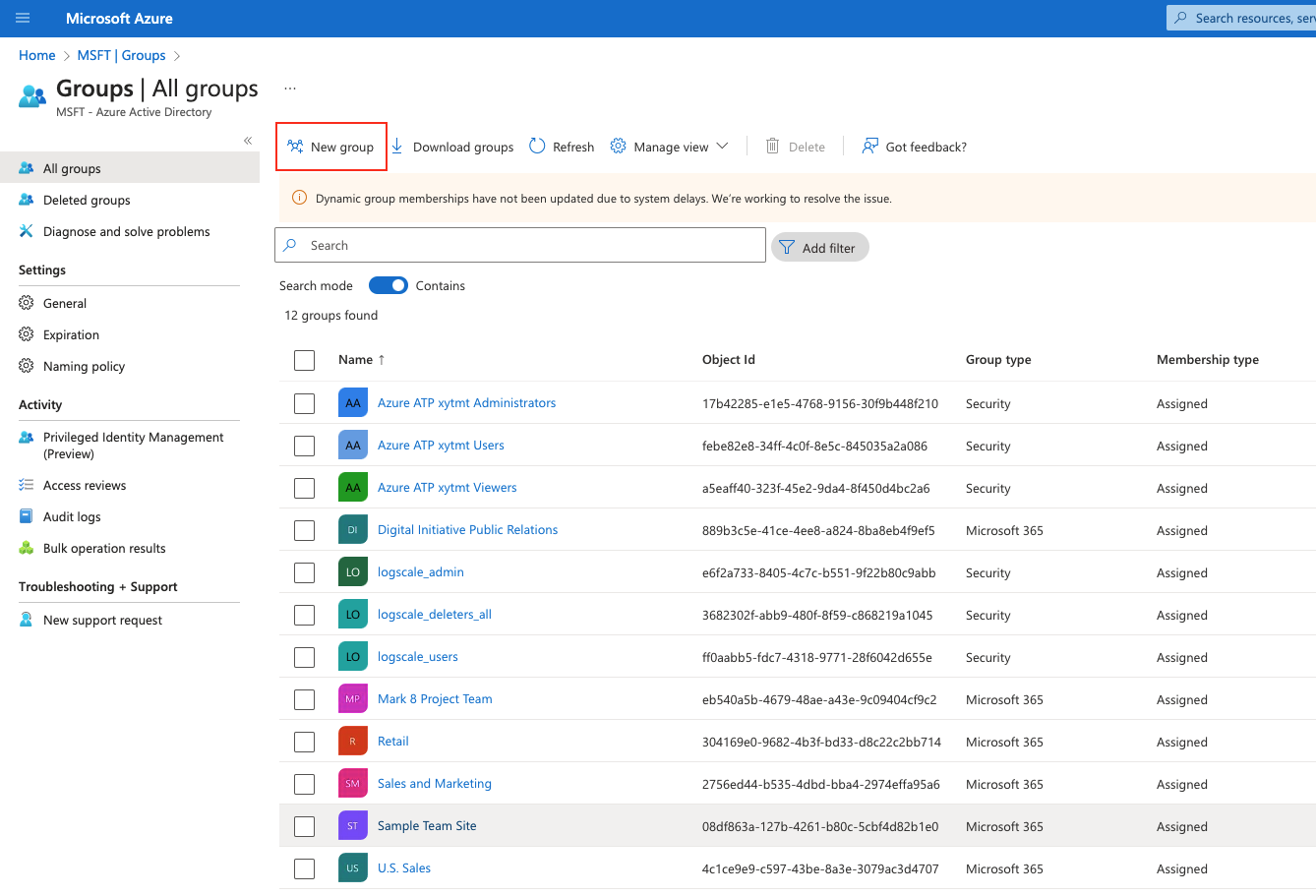Open the Sales and Marketing group
Image resolution: width=1316 pixels, height=896 pixels.
(434, 783)
